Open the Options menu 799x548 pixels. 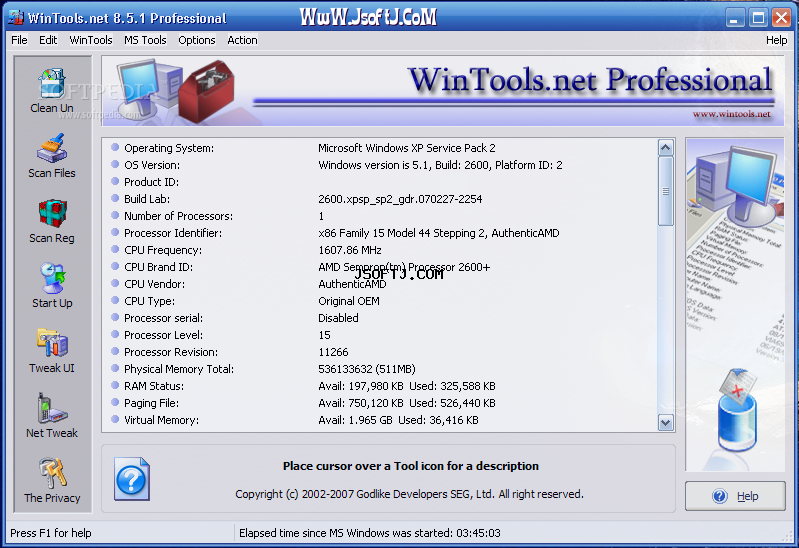[x=197, y=40]
